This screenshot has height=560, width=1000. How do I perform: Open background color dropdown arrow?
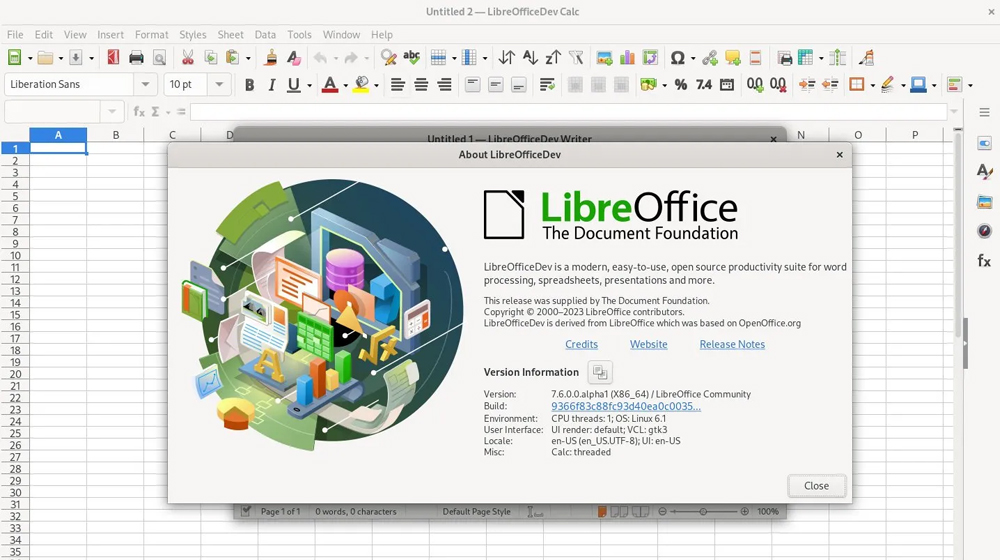[376, 85]
